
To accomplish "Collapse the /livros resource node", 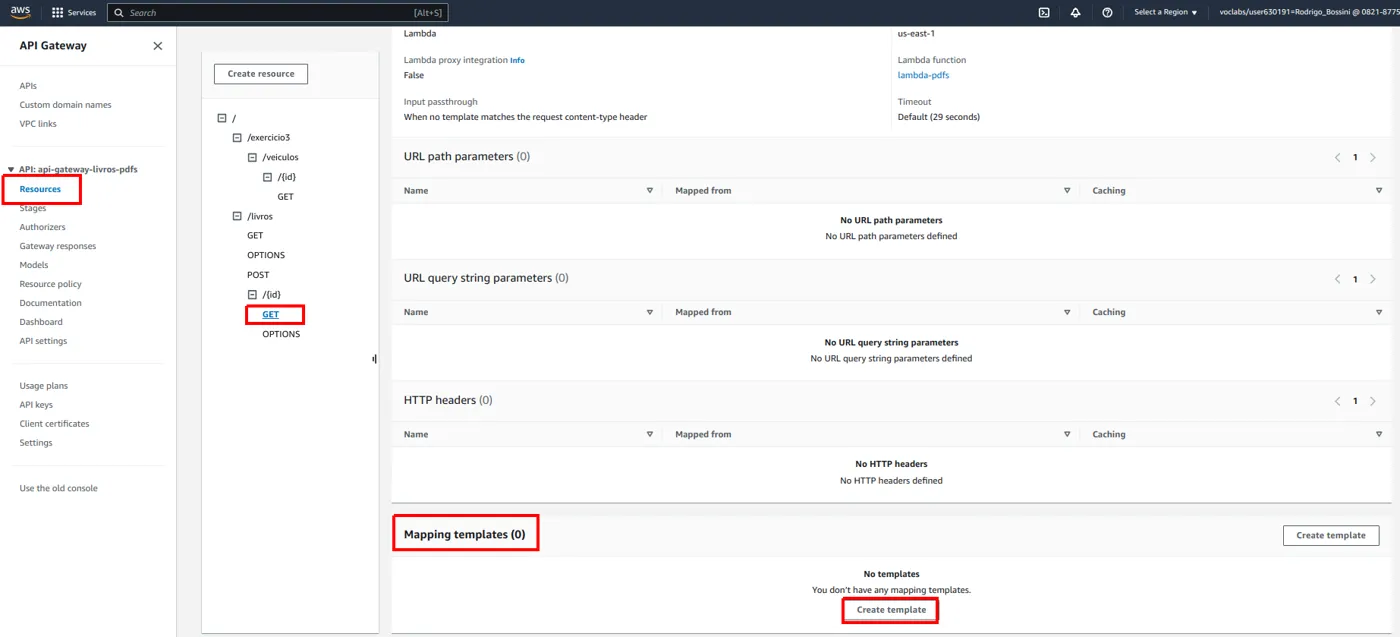I will (x=237, y=216).
